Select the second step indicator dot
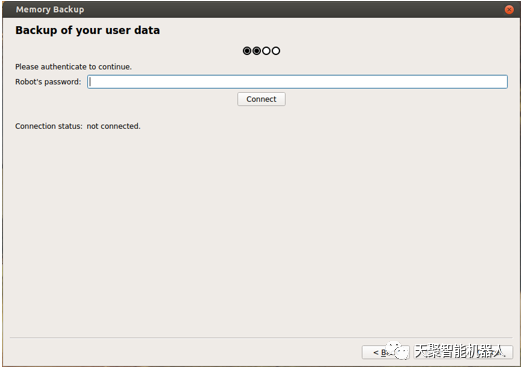This screenshot has height=375, width=522. tap(256, 51)
